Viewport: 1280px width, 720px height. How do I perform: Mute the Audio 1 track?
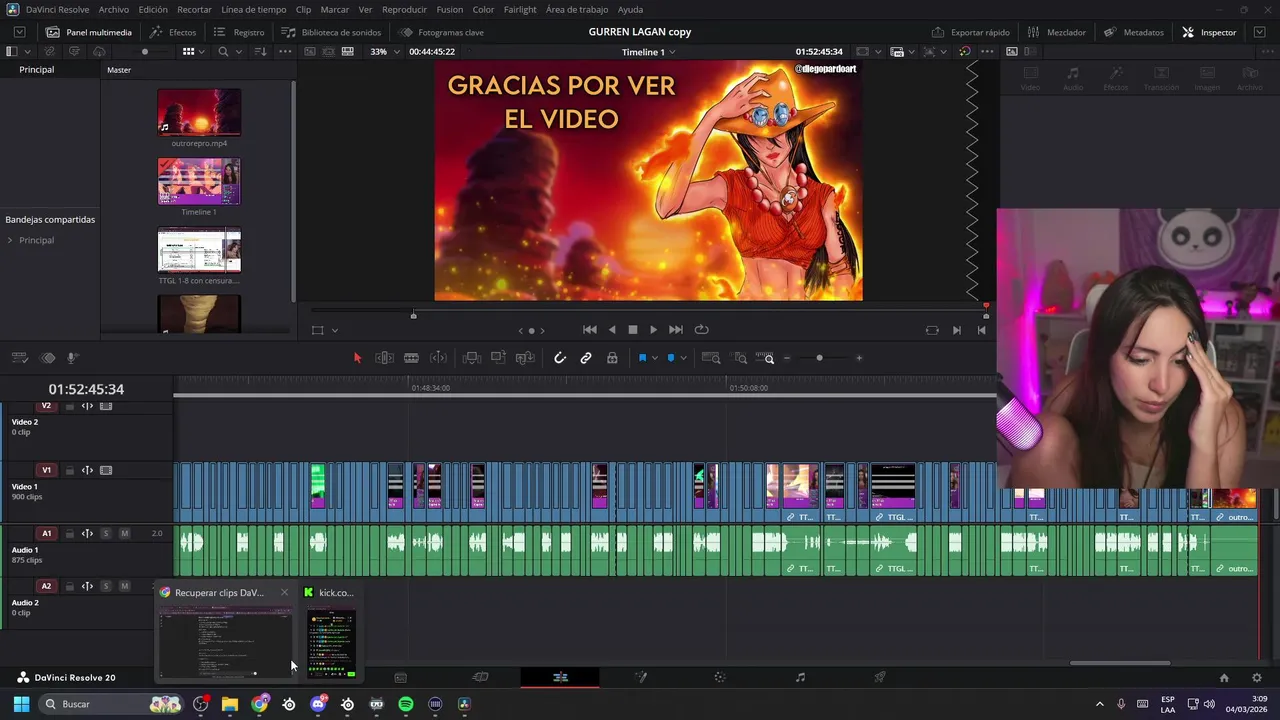(124, 533)
